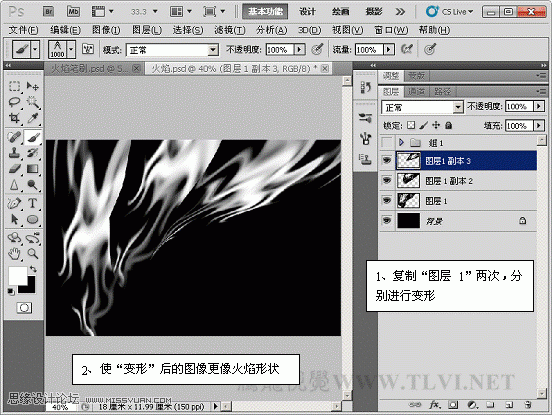Enable airbrush mode in options bar

pos(407,49)
